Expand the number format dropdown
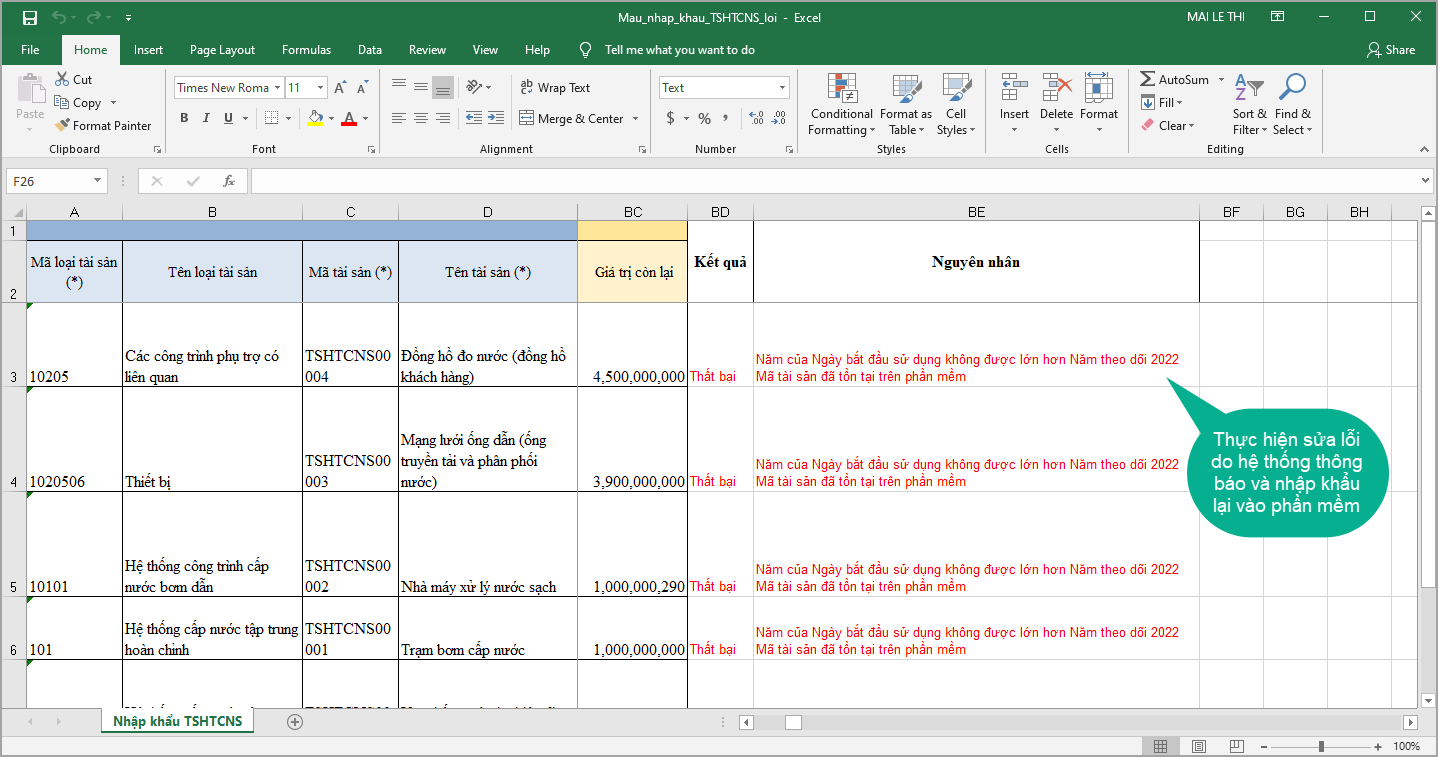Screen dimensions: 1438x757 [781, 88]
